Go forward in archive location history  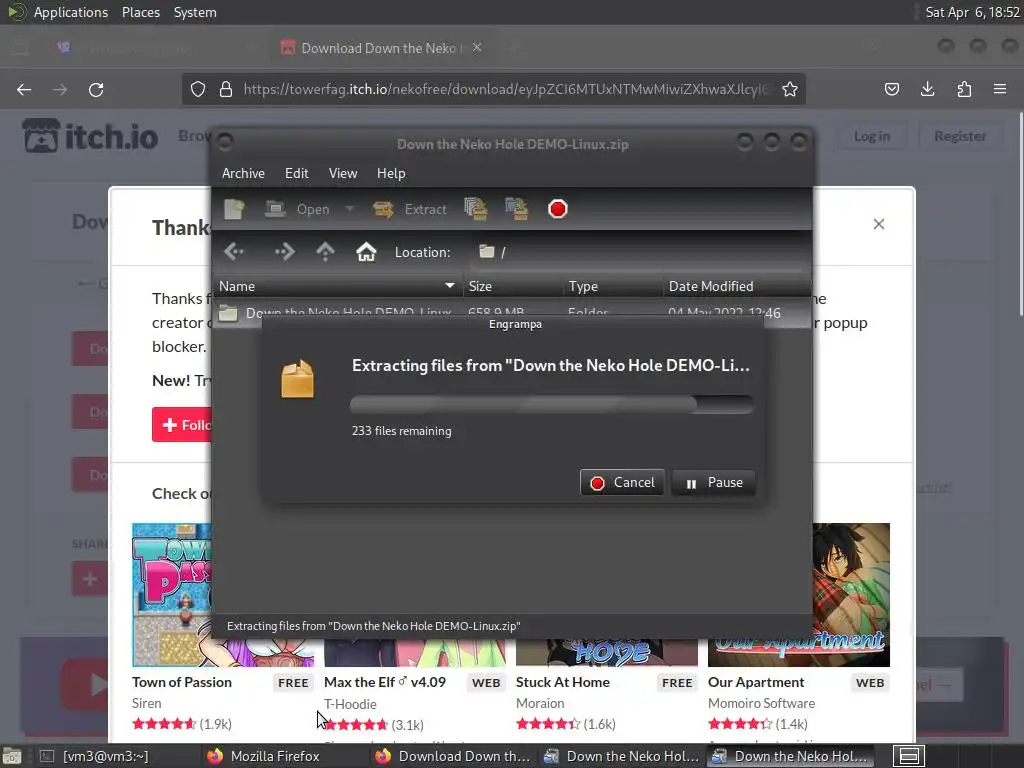click(x=284, y=251)
